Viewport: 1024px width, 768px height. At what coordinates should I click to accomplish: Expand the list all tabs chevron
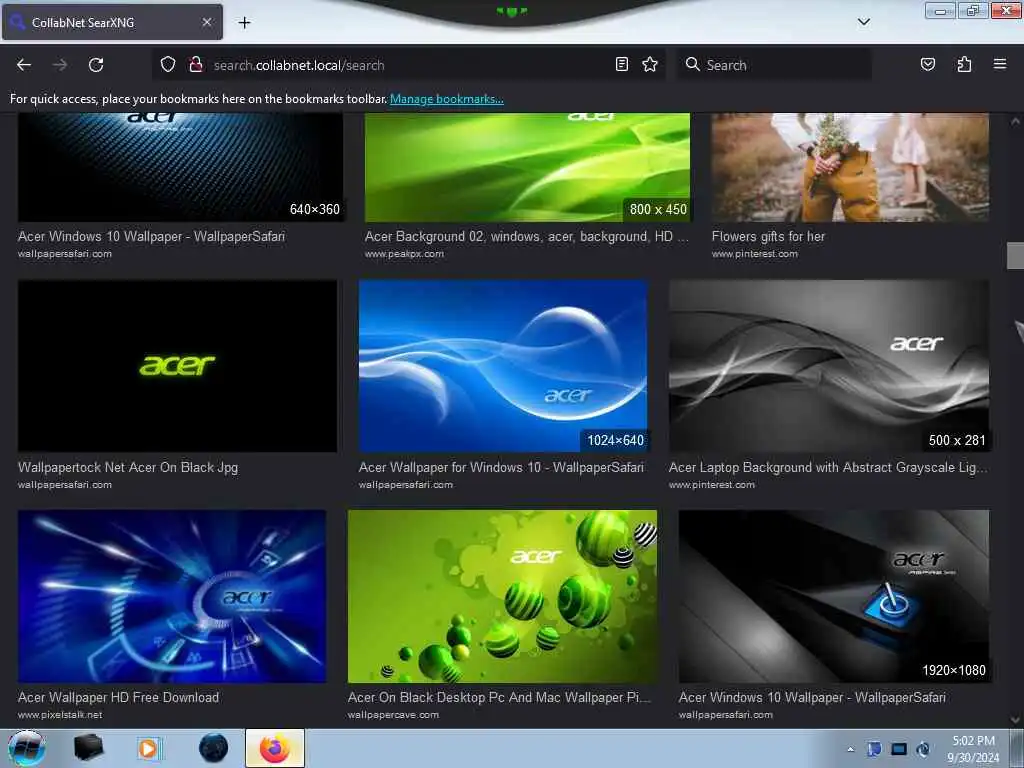click(x=863, y=22)
